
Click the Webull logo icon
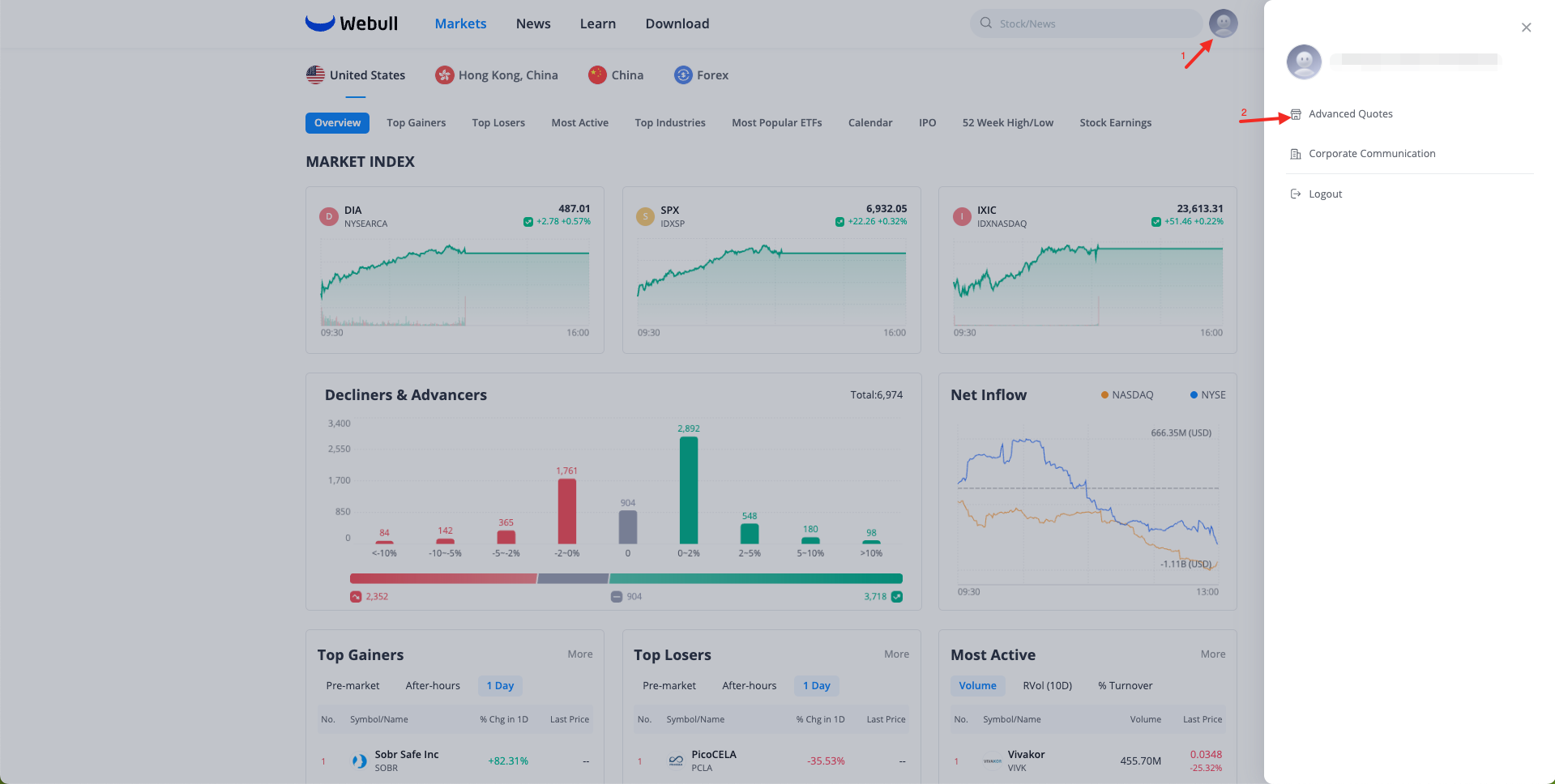click(x=320, y=23)
